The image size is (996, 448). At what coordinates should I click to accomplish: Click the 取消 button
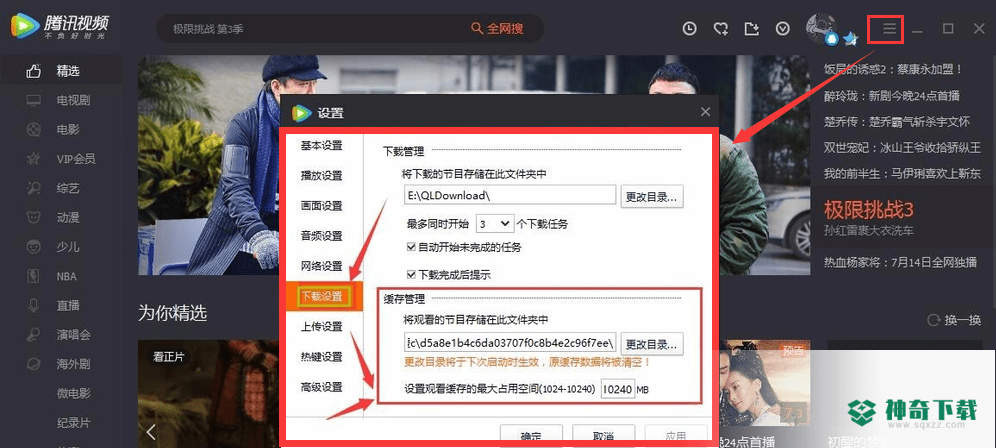[603, 435]
